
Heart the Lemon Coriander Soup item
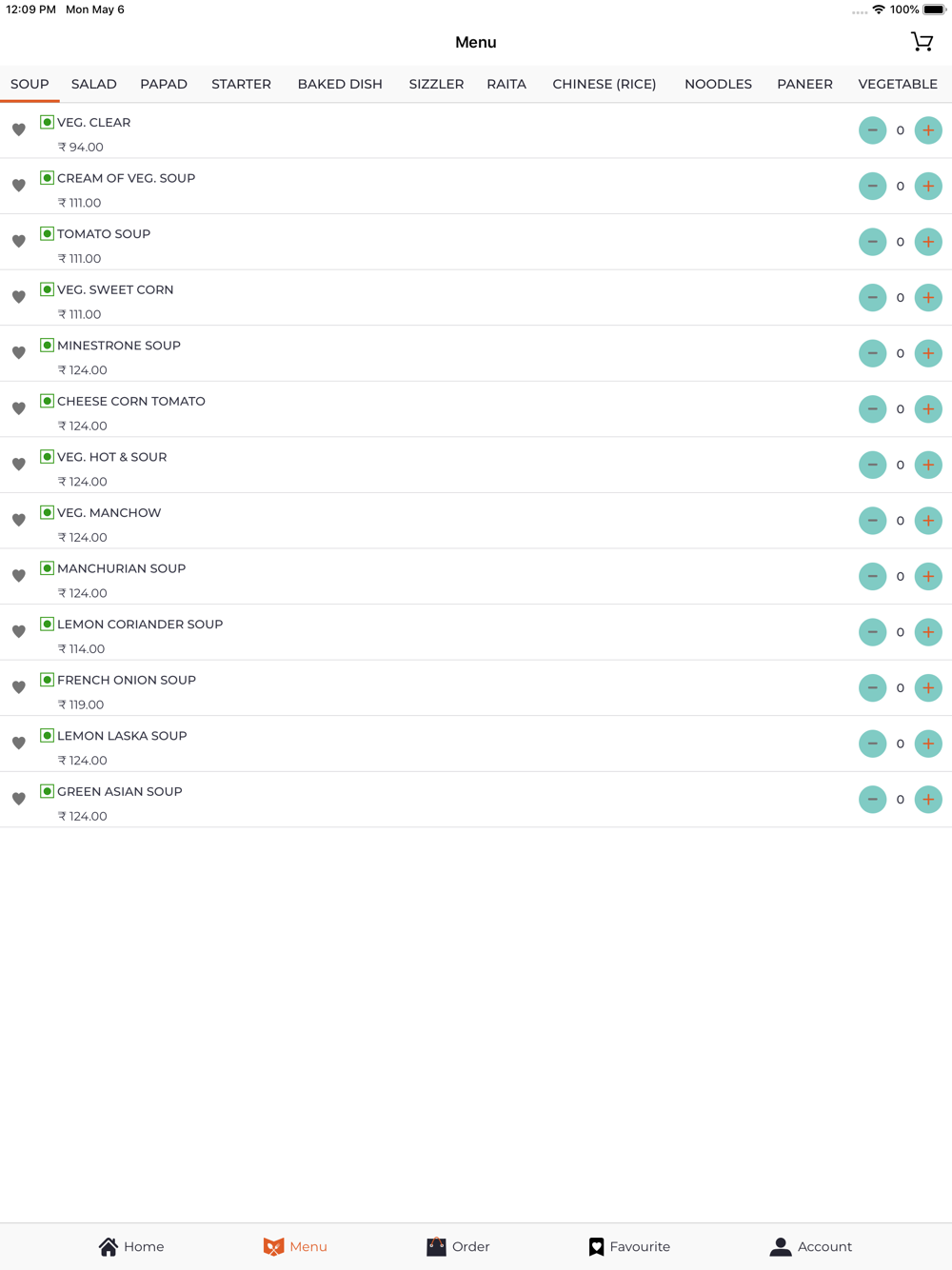pyautogui.click(x=19, y=631)
